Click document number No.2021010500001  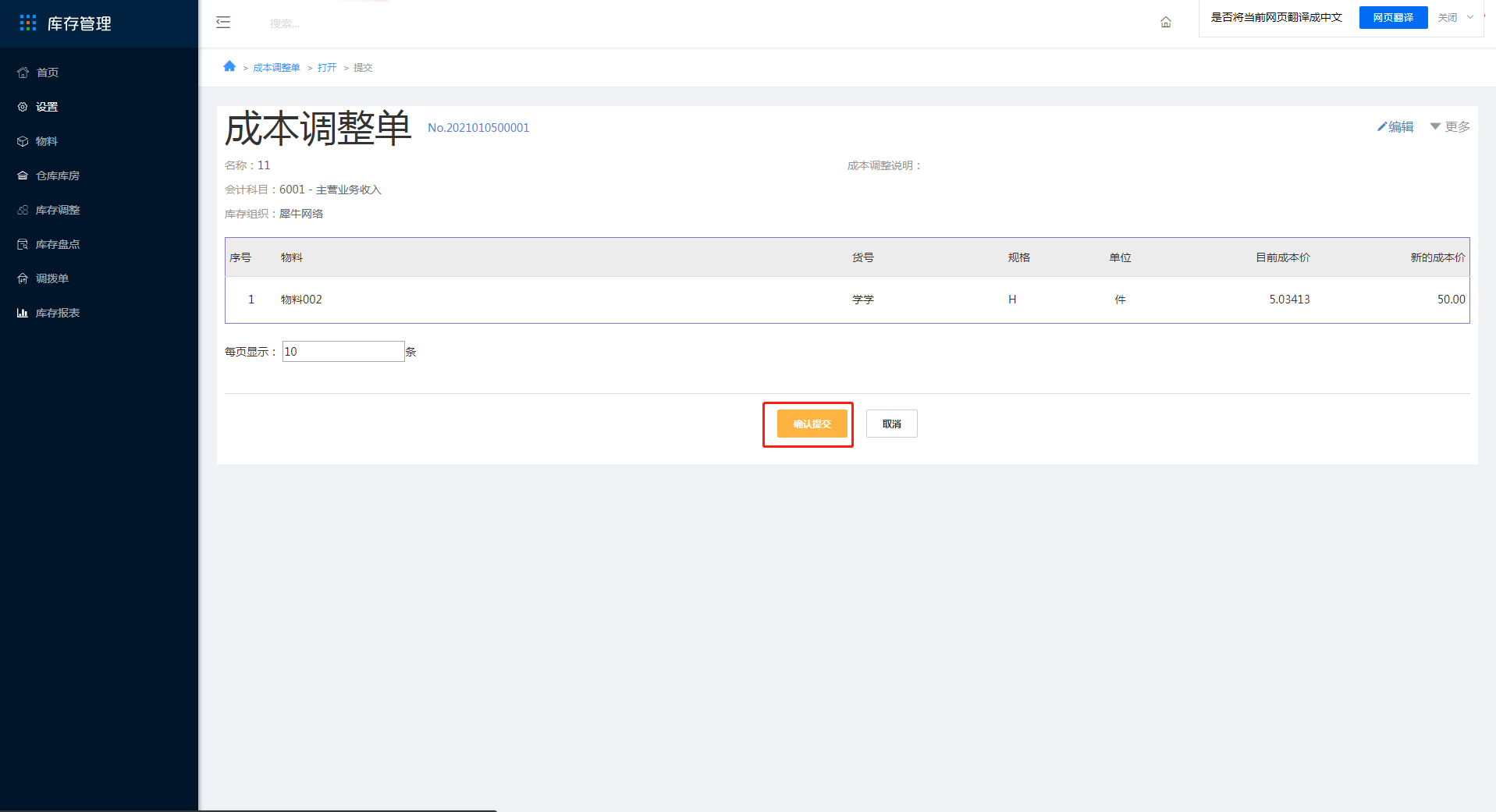[x=478, y=127]
